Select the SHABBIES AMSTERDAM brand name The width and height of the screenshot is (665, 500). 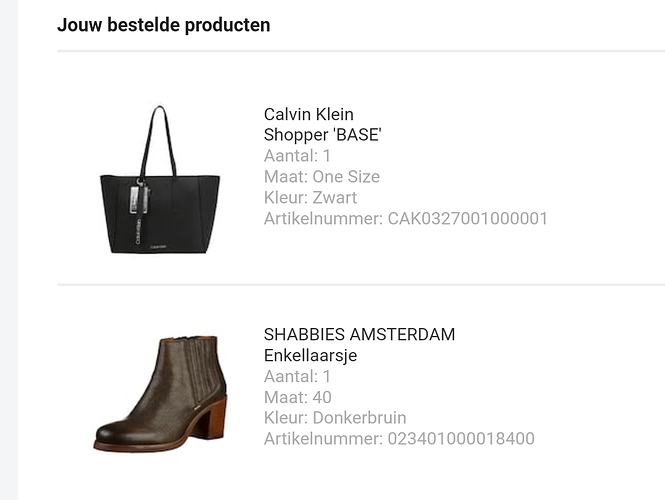[359, 334]
